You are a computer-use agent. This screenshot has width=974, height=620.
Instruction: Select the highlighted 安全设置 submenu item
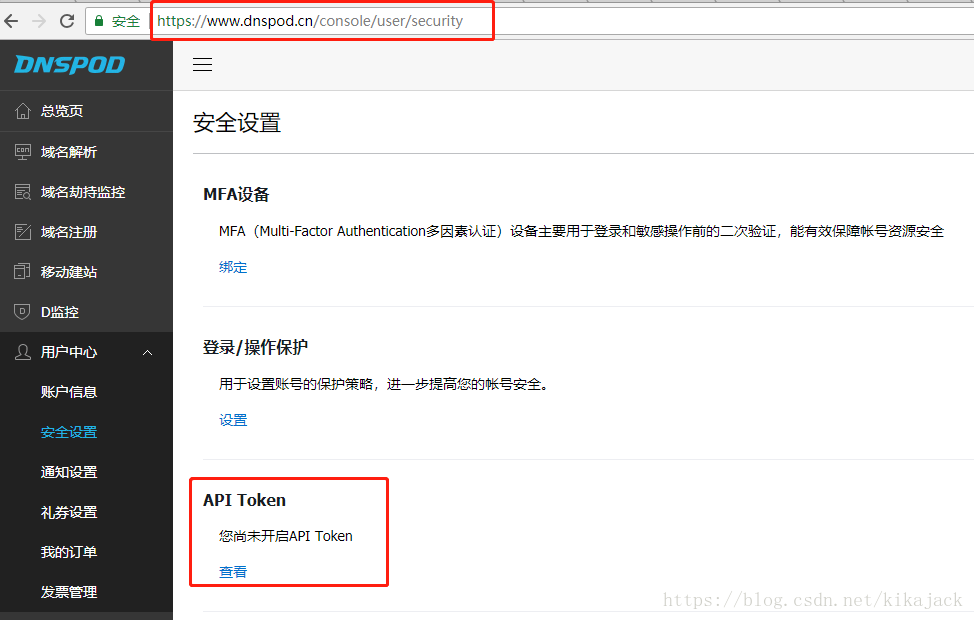point(69,432)
